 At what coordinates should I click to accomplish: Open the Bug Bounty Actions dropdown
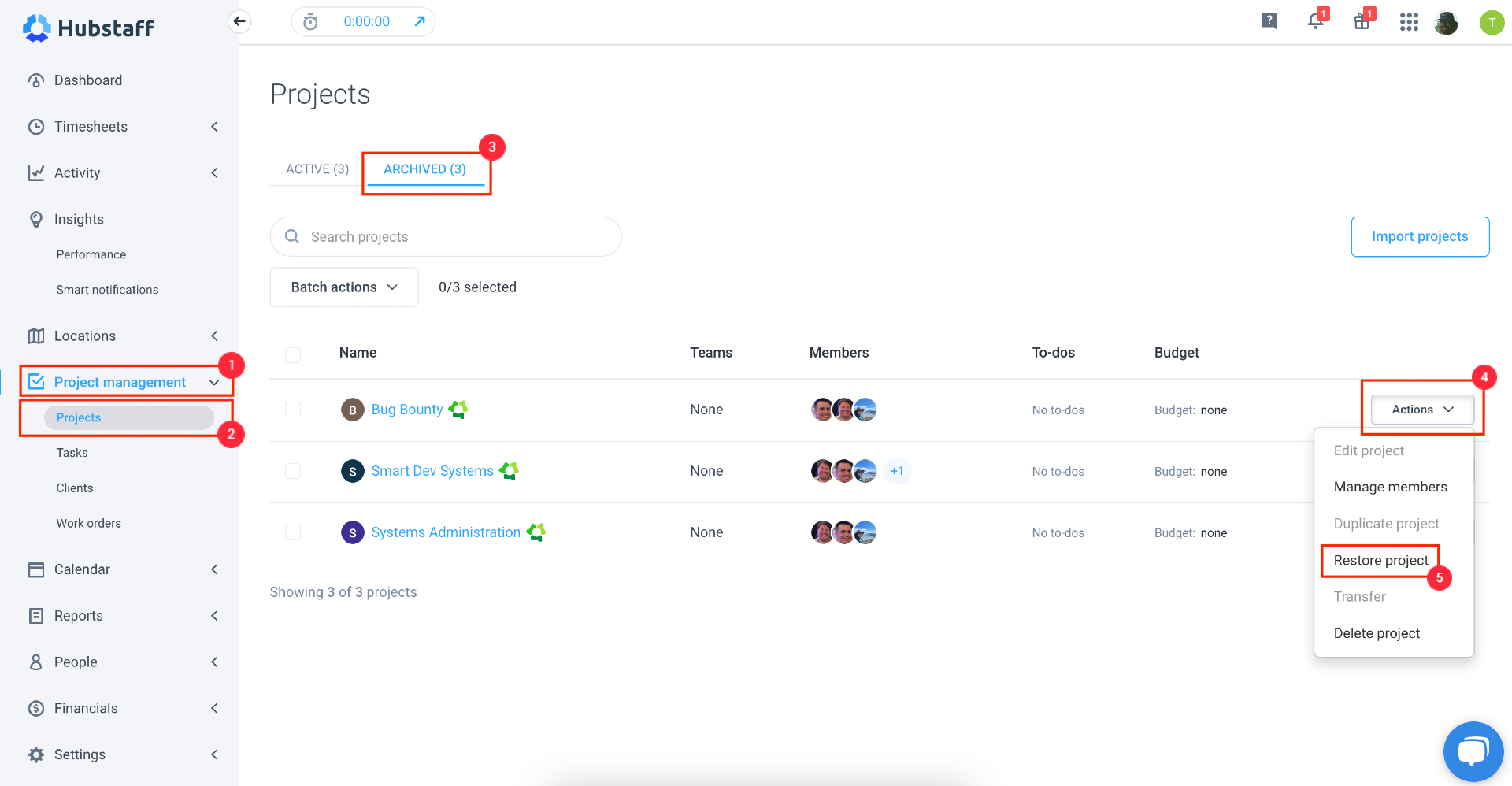tap(1422, 410)
